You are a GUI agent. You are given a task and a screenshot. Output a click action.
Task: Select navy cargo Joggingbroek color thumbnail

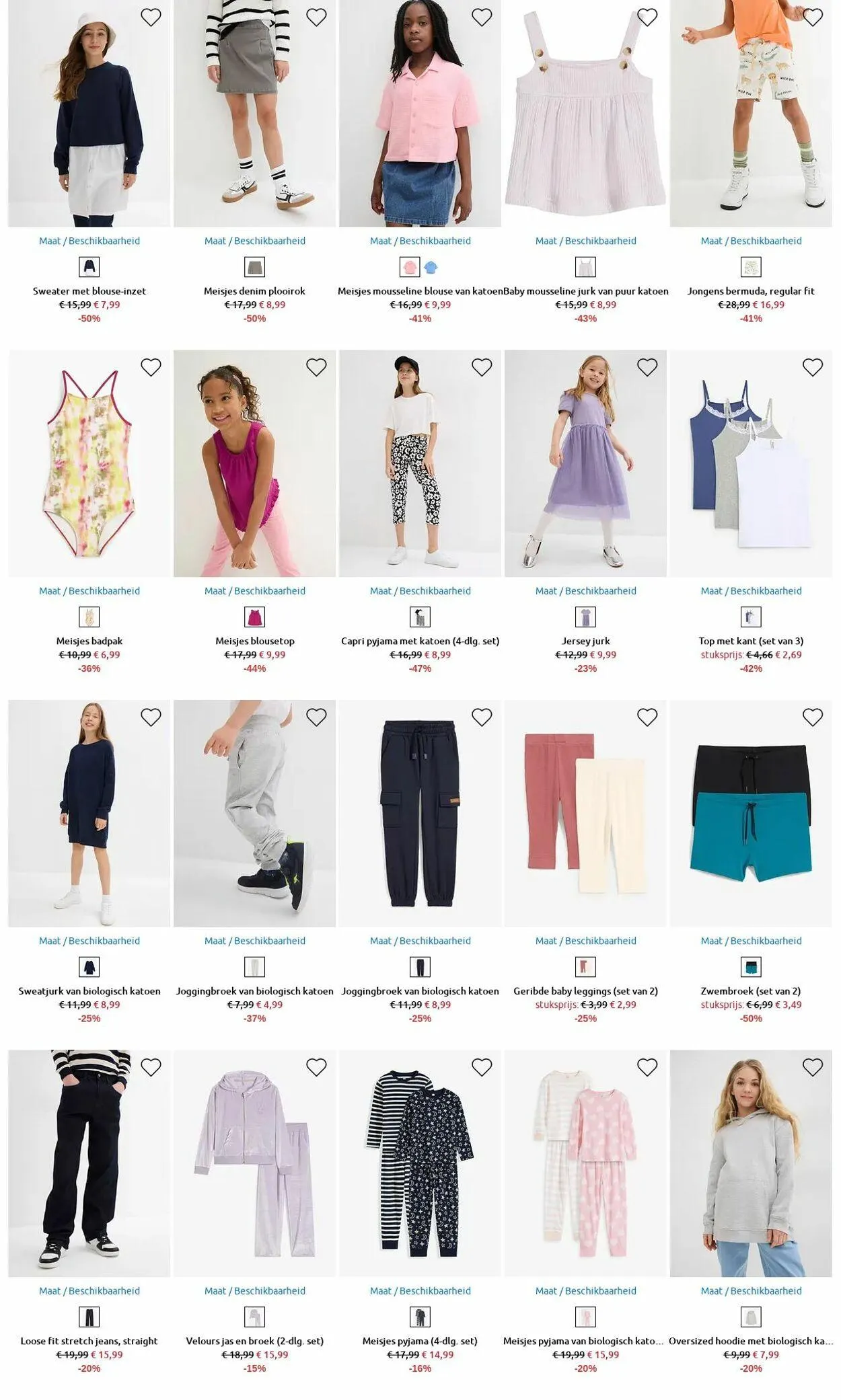pos(420,967)
